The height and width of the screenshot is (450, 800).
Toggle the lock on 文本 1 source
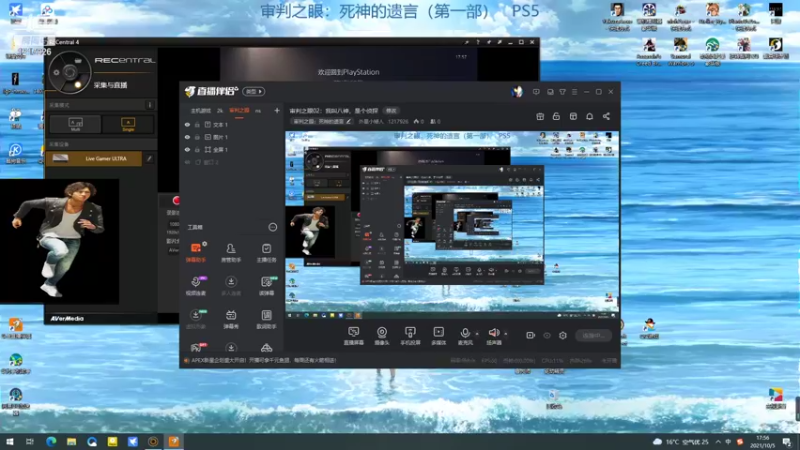(x=197, y=124)
